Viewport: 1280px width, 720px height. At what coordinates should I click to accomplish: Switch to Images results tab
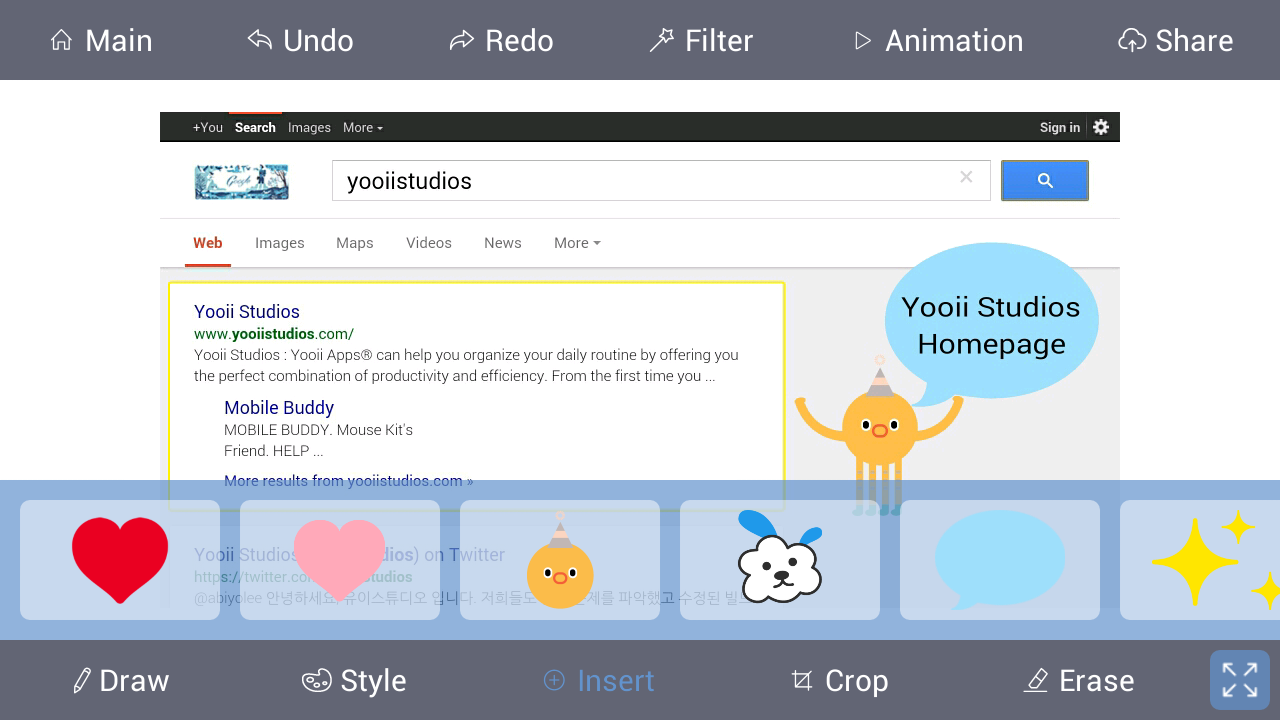pyautogui.click(x=280, y=243)
